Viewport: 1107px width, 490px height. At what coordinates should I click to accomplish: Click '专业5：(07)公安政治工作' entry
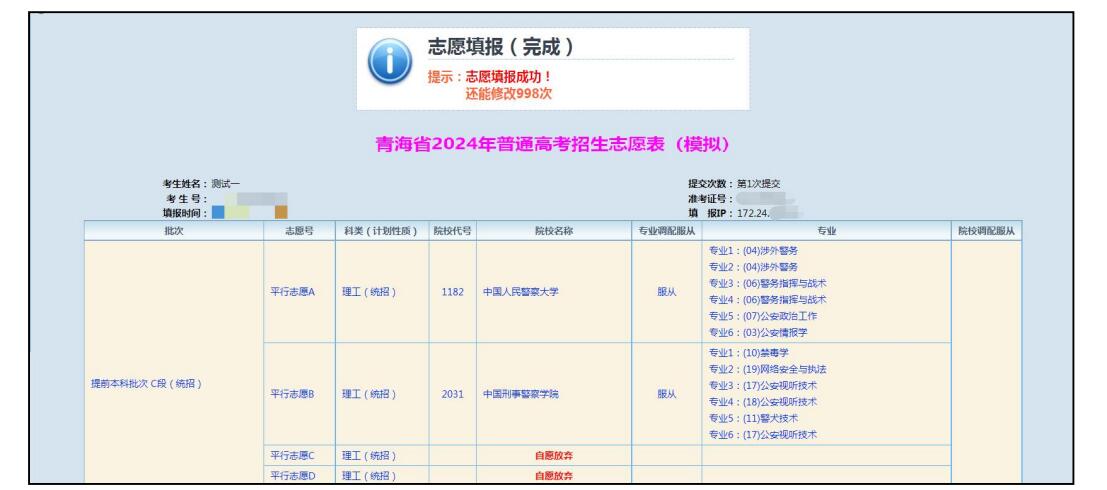[763, 316]
